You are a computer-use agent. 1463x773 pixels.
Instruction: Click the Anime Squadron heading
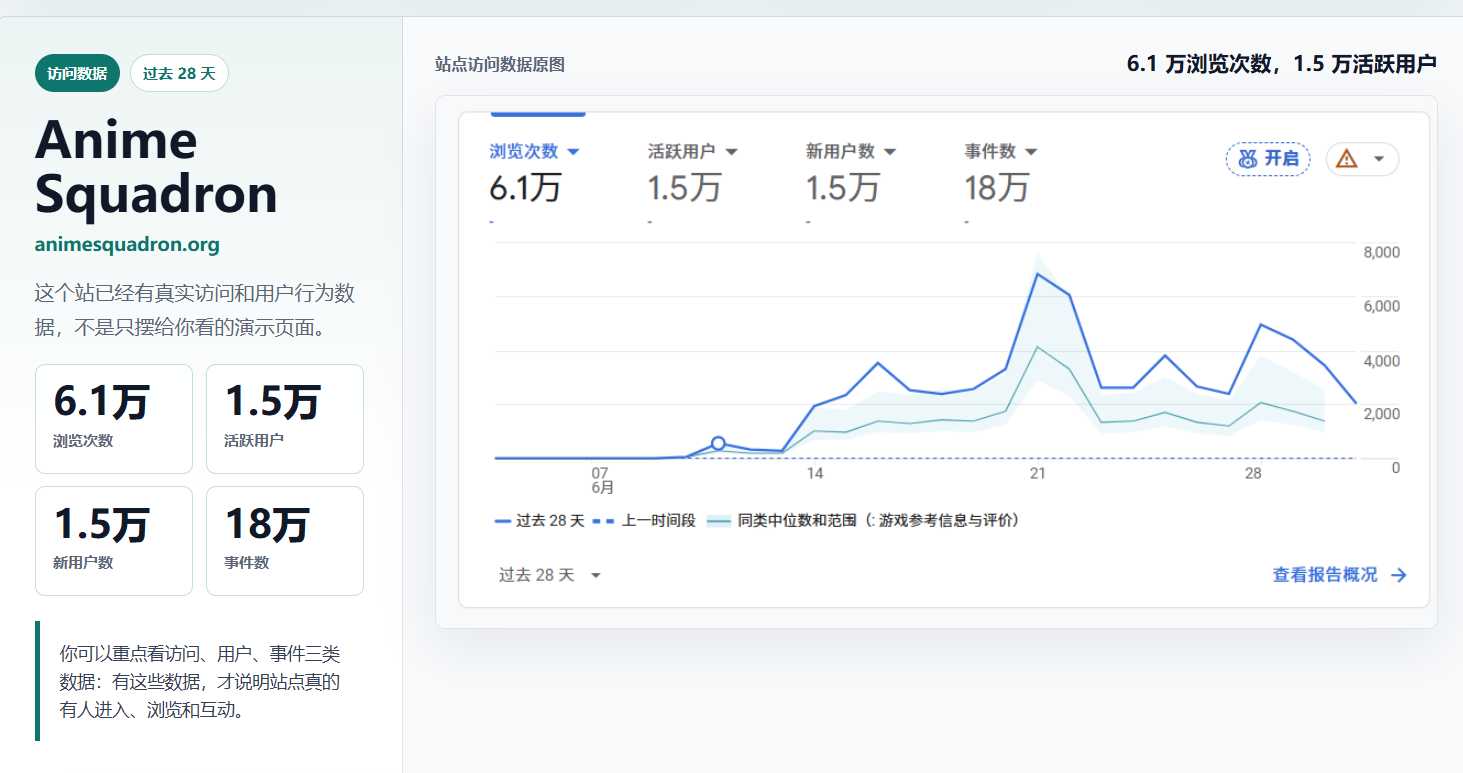point(156,167)
